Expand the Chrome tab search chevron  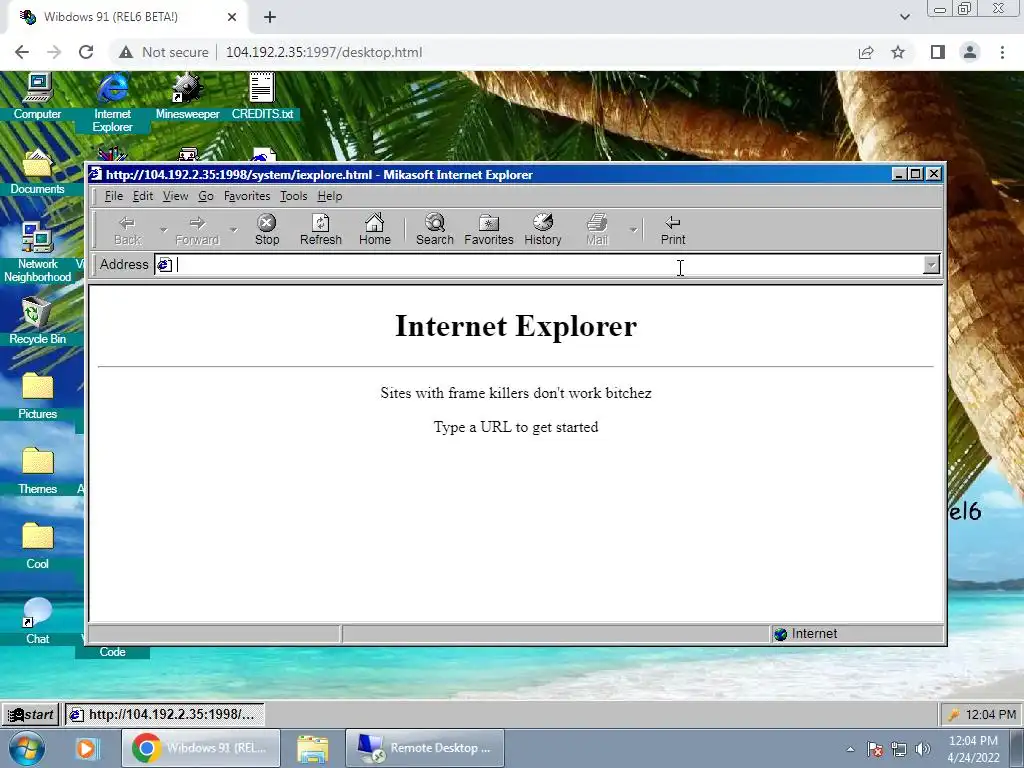pyautogui.click(x=904, y=17)
